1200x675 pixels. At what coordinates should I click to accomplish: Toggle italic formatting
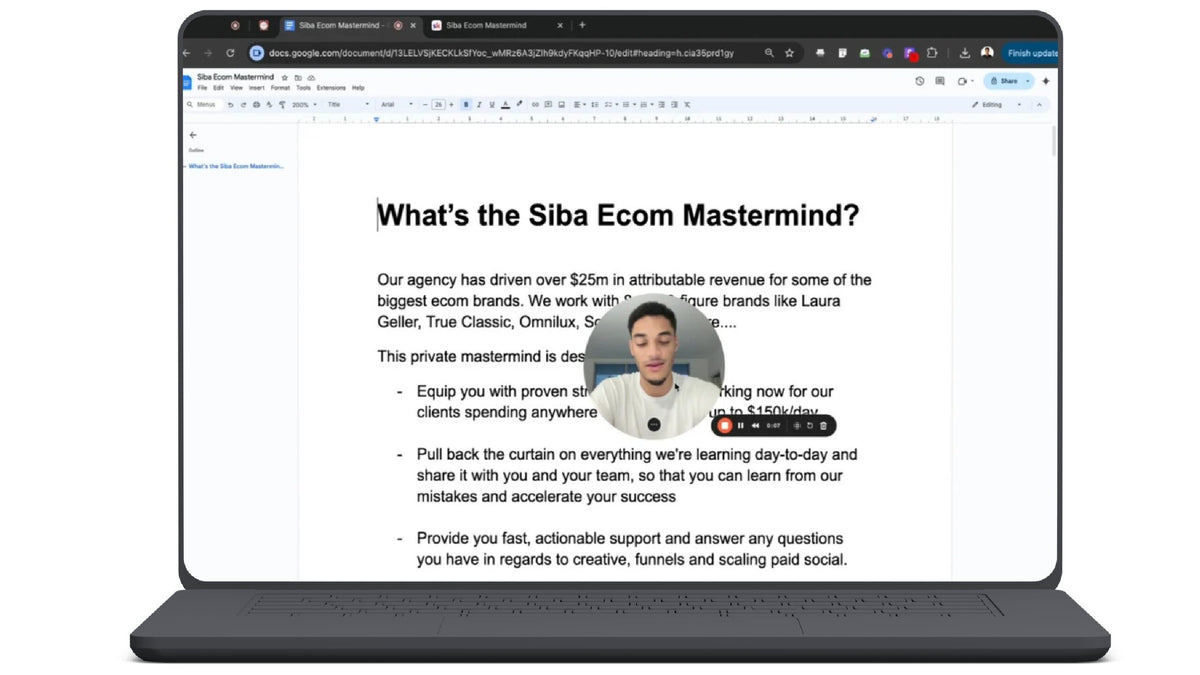479,104
